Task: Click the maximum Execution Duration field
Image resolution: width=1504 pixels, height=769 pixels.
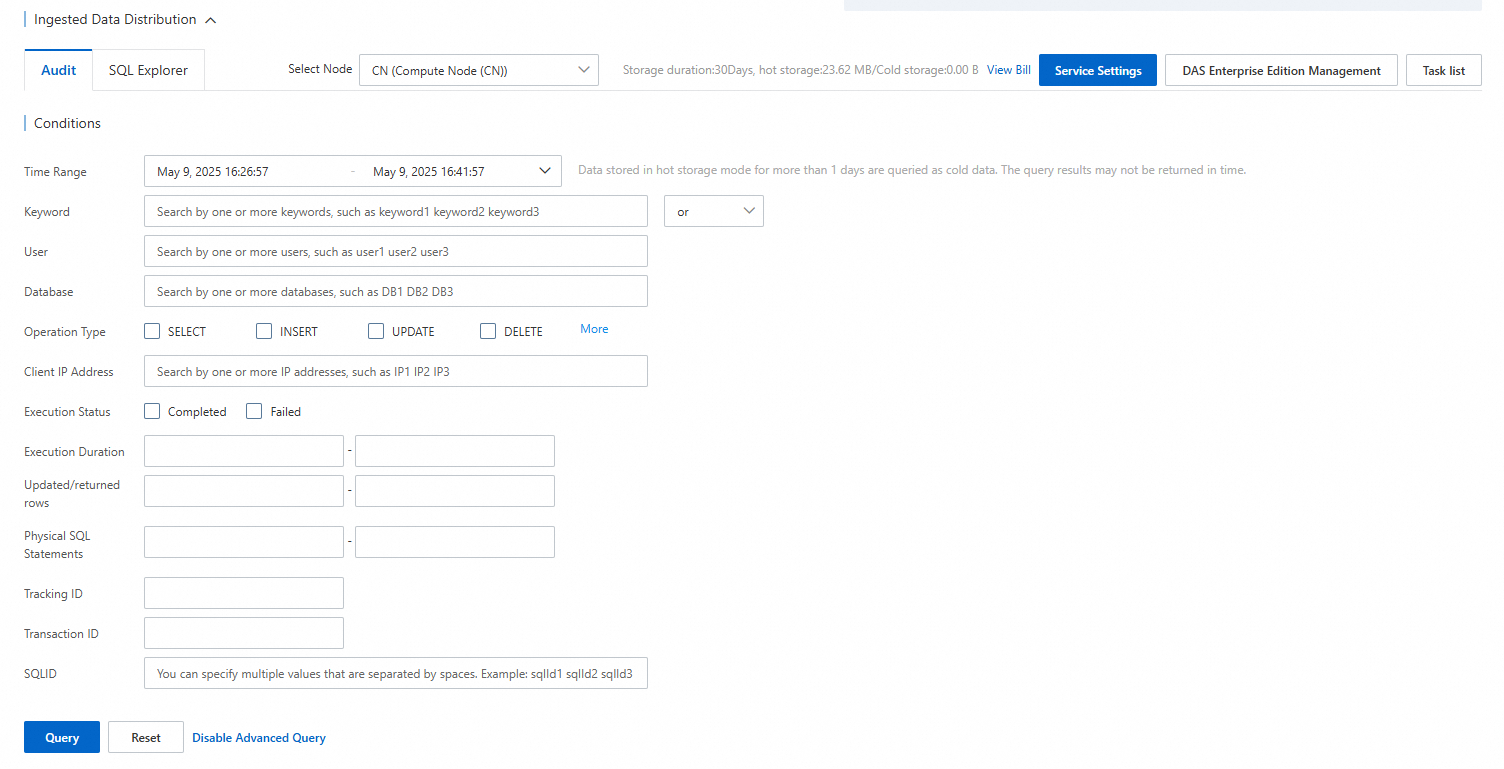Action: click(x=455, y=451)
